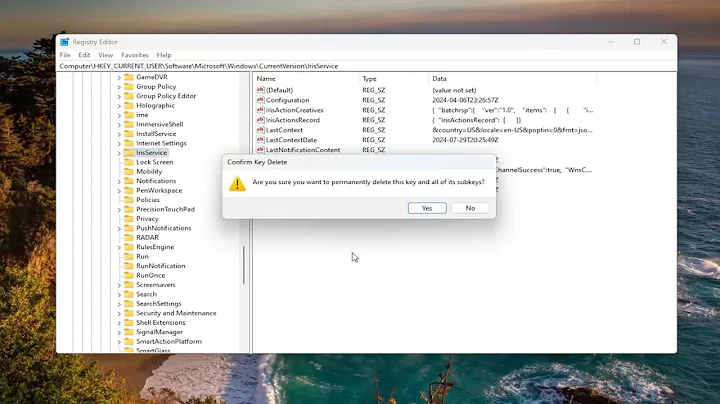Click the string value icon for (Default)

pyautogui.click(x=260, y=90)
